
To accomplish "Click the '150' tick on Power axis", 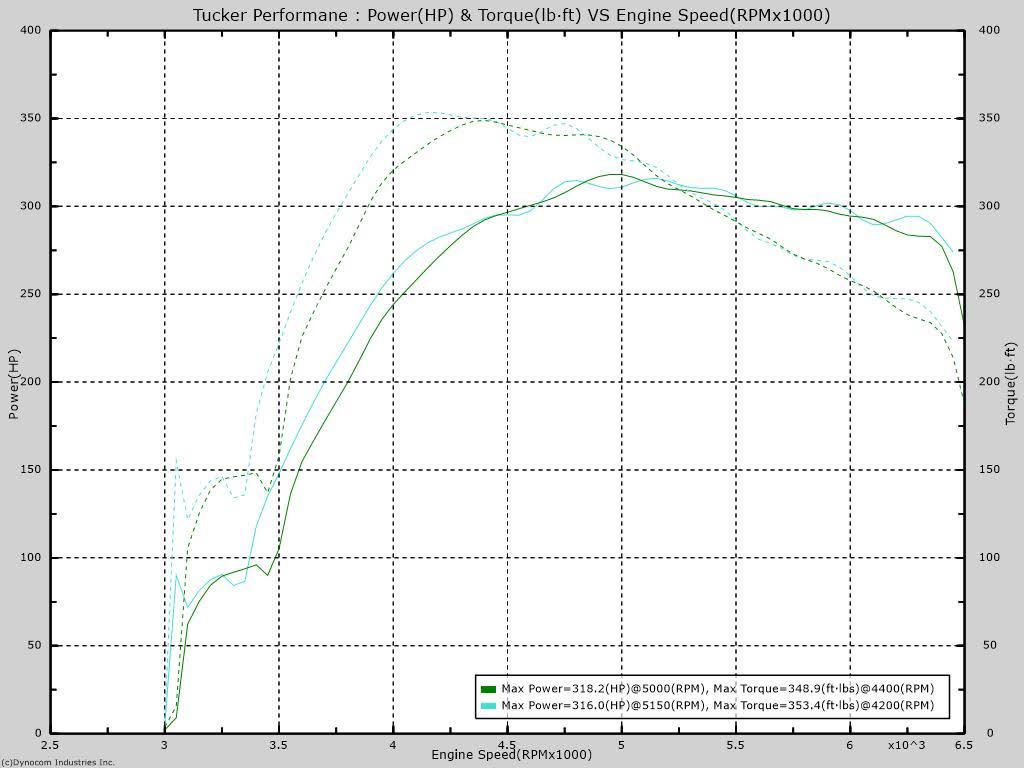I will (x=30, y=470).
